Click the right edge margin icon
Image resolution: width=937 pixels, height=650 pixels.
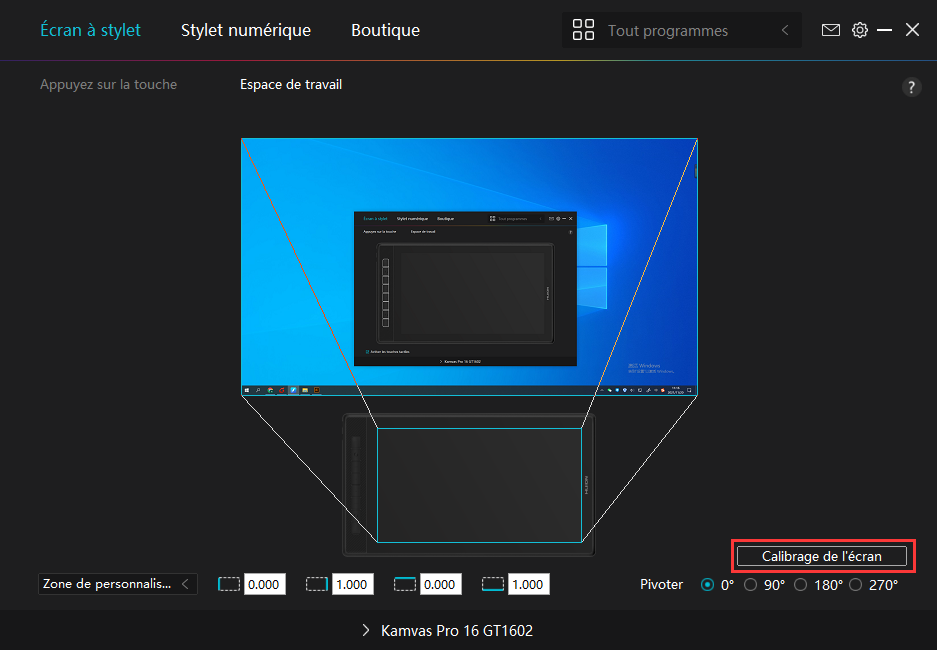coord(317,584)
